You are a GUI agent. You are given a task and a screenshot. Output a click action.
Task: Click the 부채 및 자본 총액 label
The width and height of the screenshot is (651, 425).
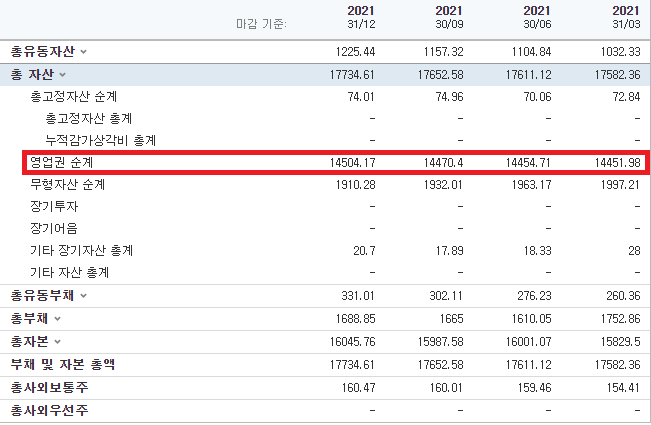pyautogui.click(x=63, y=364)
